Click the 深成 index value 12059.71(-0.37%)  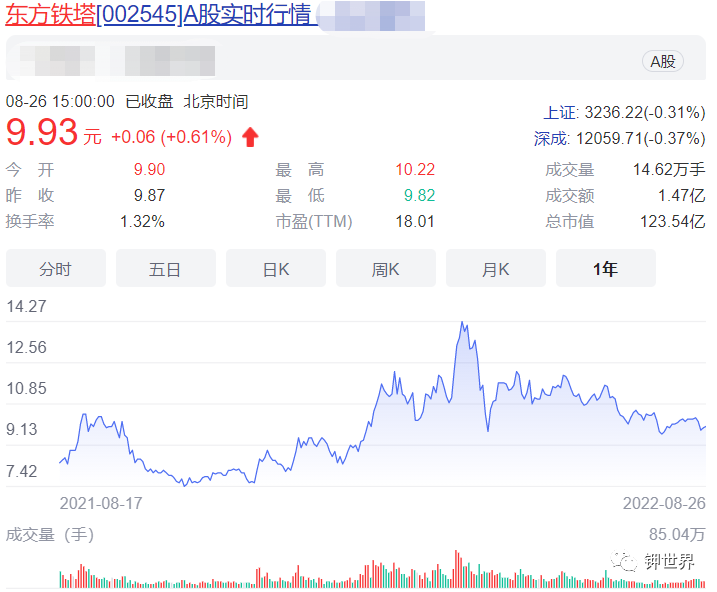(x=641, y=138)
